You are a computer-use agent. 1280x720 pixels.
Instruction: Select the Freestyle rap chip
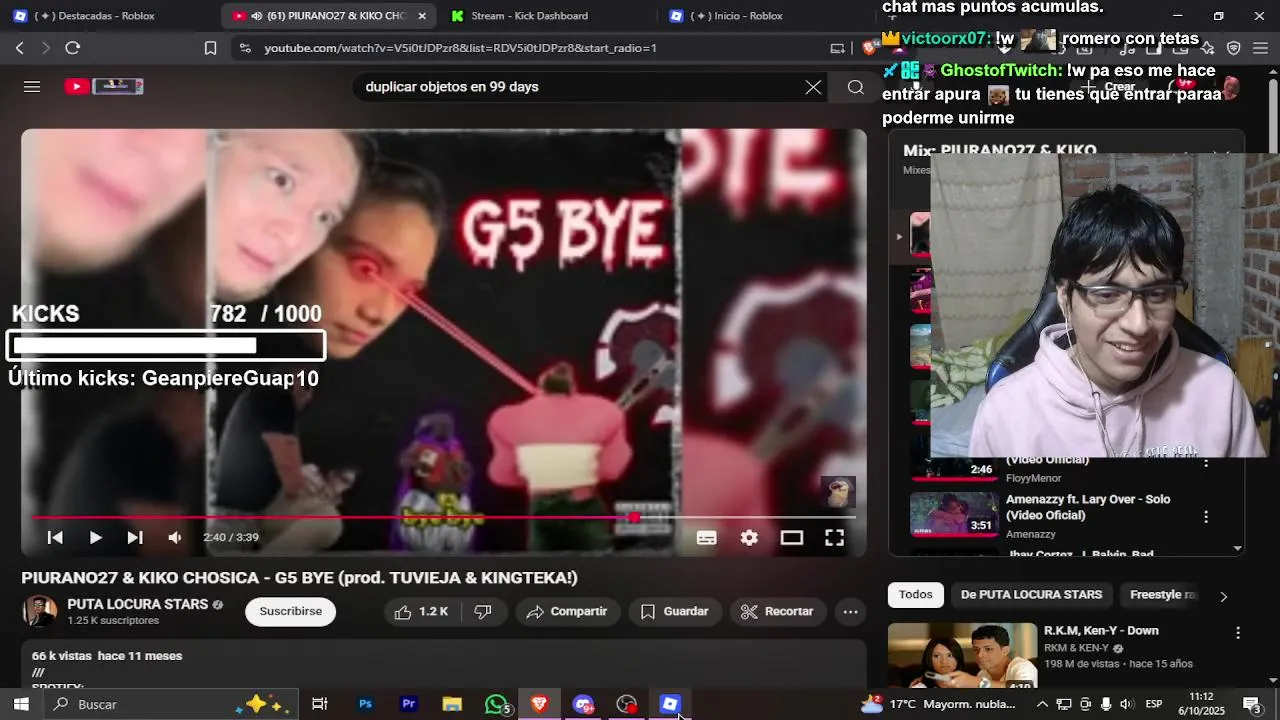(x=1162, y=595)
